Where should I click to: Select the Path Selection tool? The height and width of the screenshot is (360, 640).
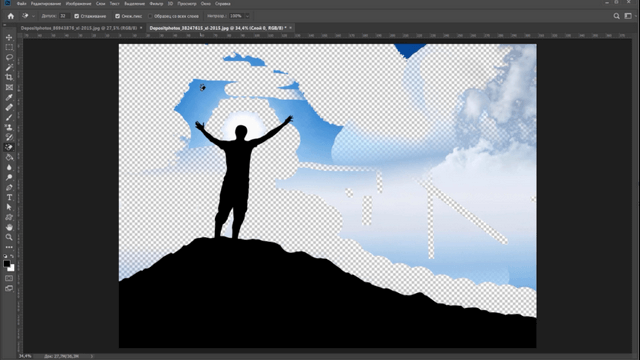9,207
